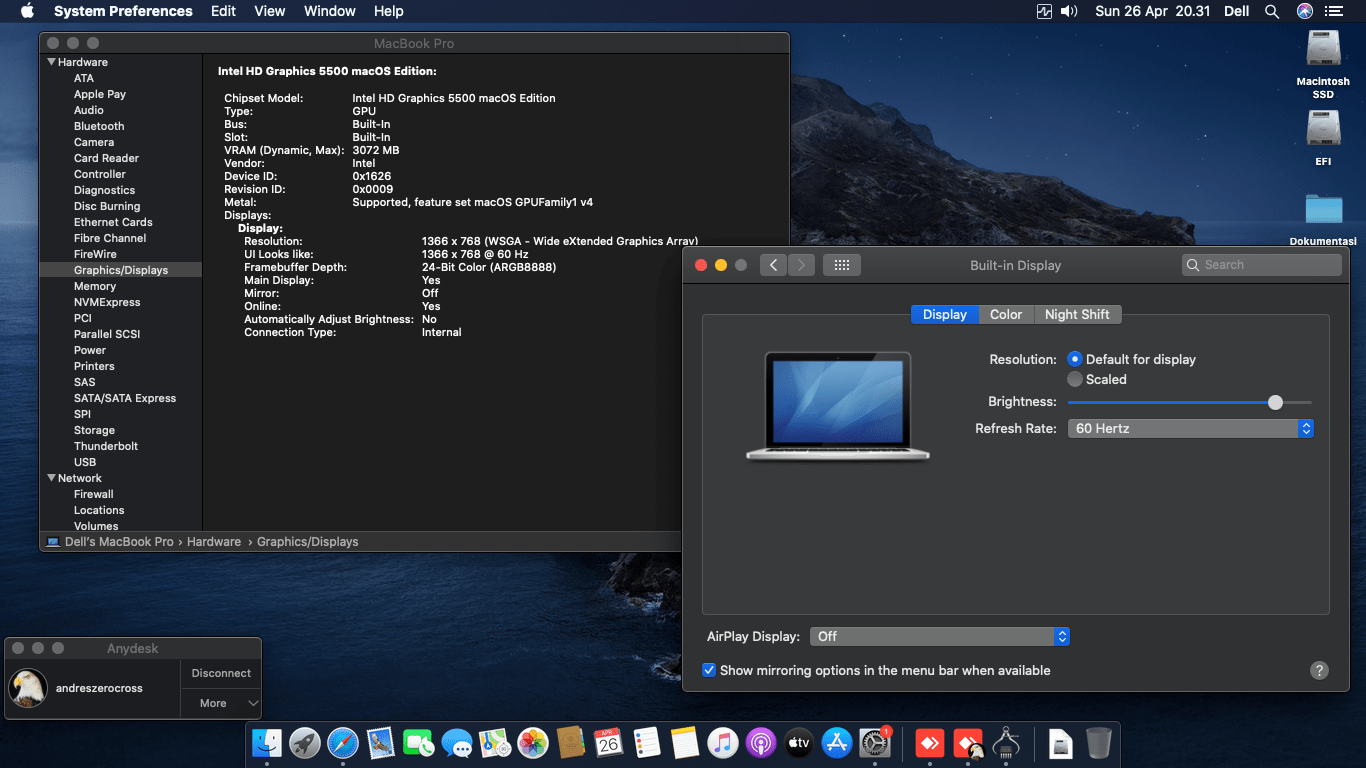Start FaceTime from the Dock
This screenshot has width=1366, height=768.
419,743
